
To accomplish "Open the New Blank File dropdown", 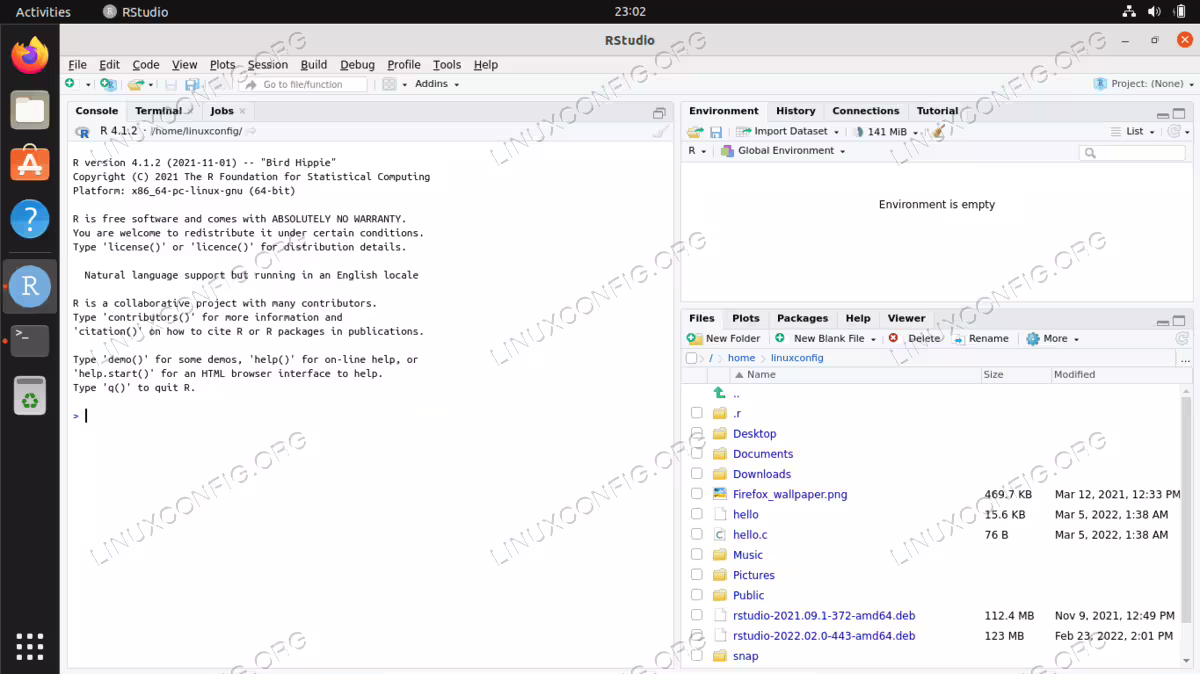I will point(826,338).
